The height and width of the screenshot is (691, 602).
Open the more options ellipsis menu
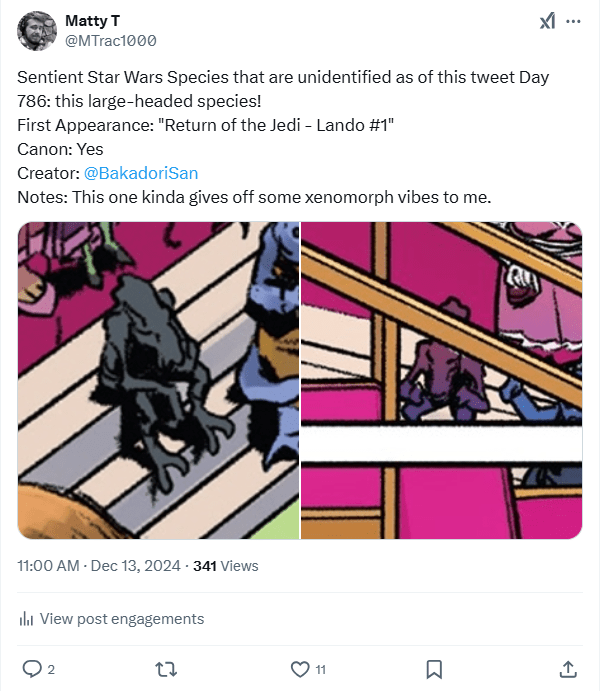pyautogui.click(x=573, y=21)
